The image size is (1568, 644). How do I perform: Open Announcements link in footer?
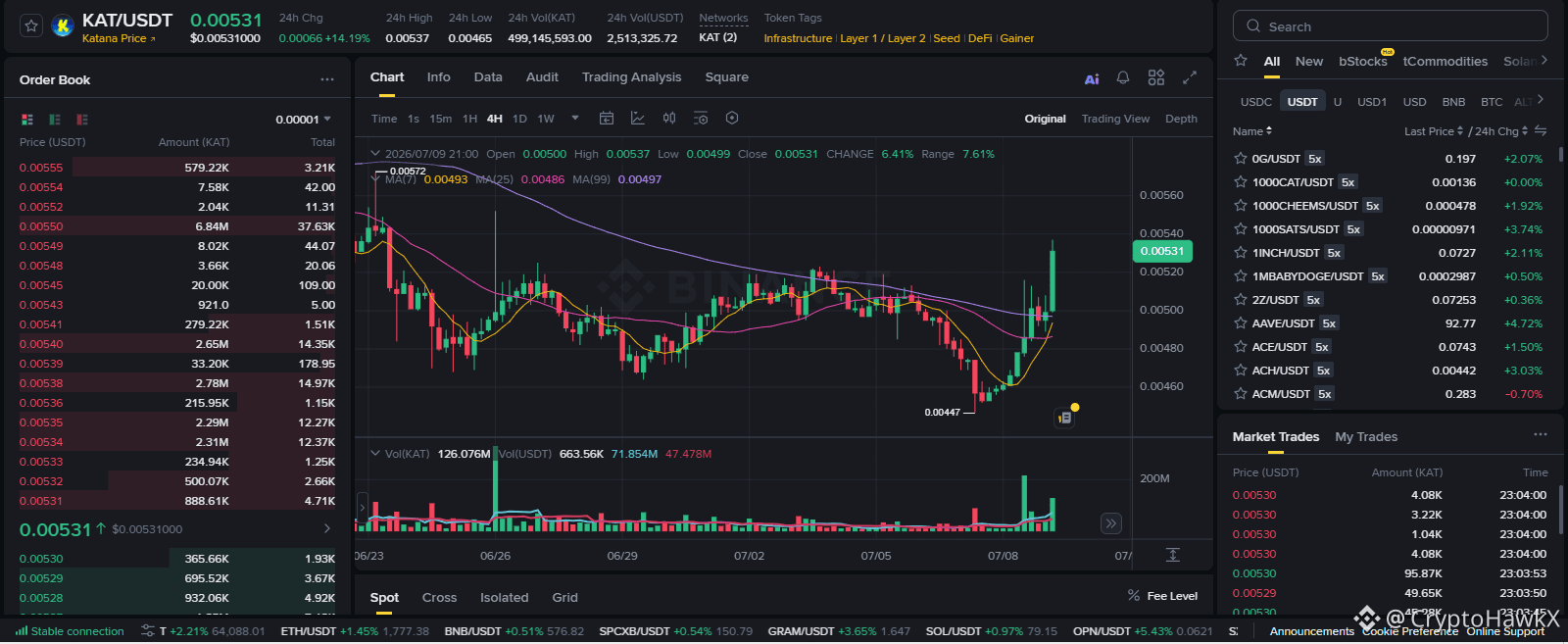click(x=1312, y=631)
